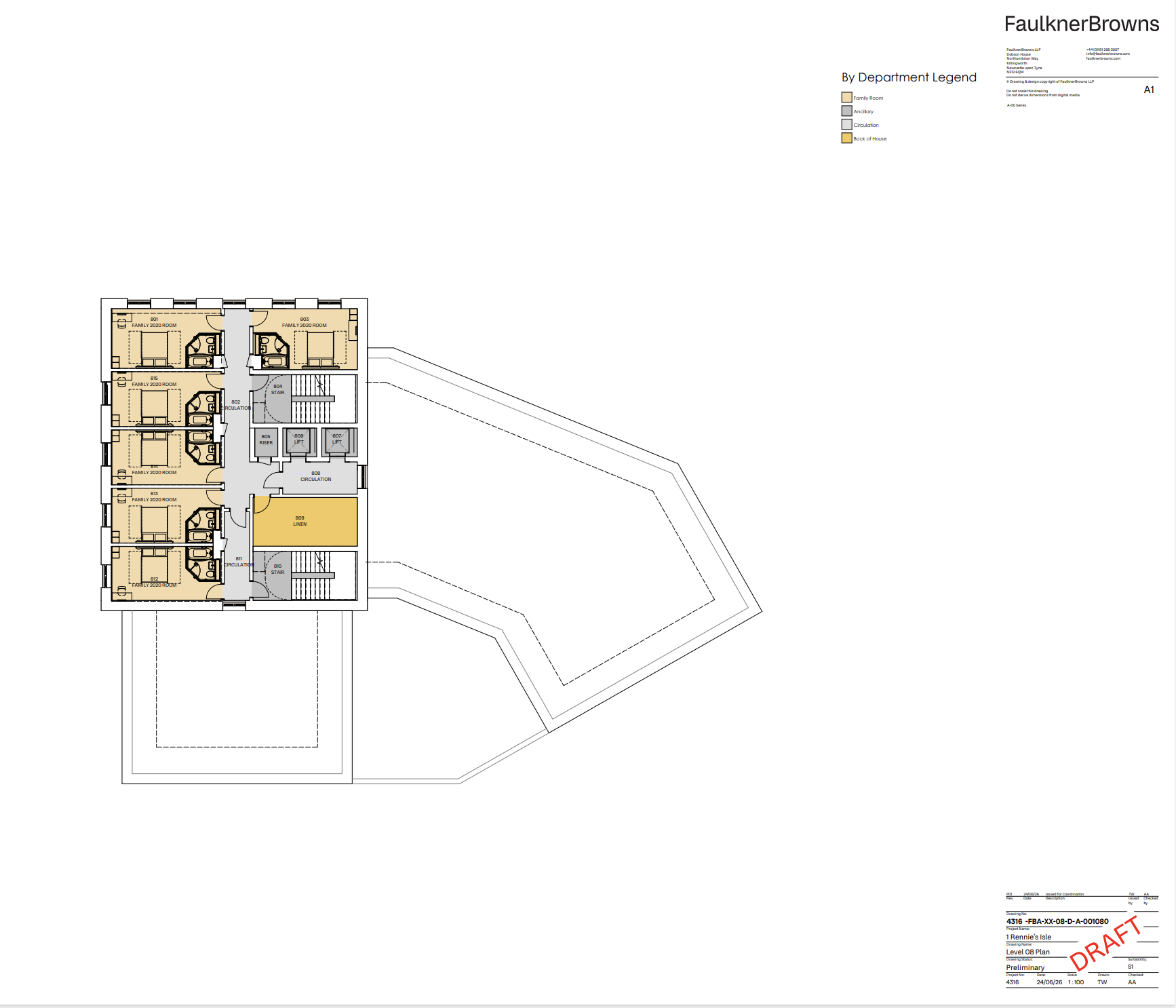
Task: Click the scale value '1:100'
Action: 1076,982
